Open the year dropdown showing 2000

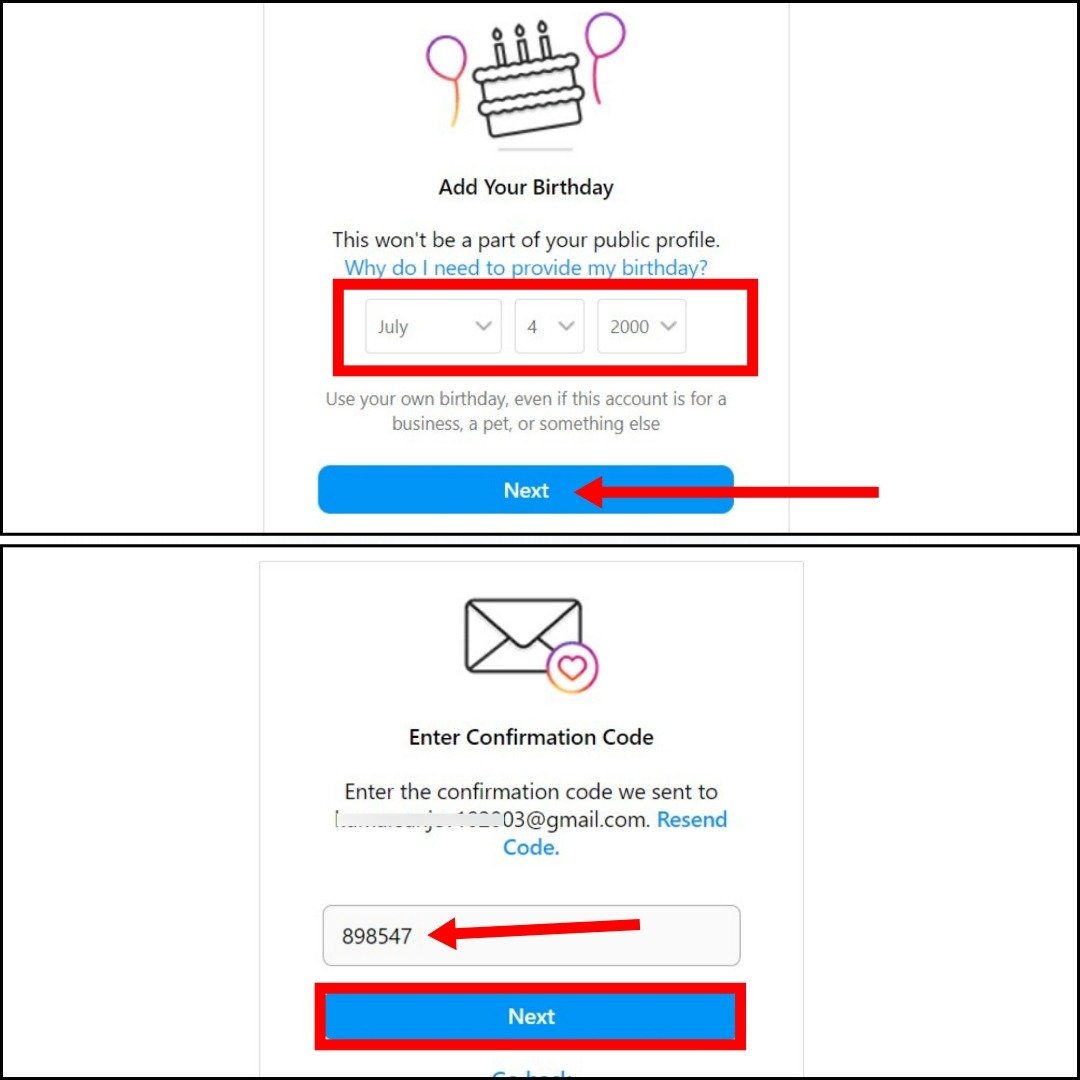click(x=642, y=326)
